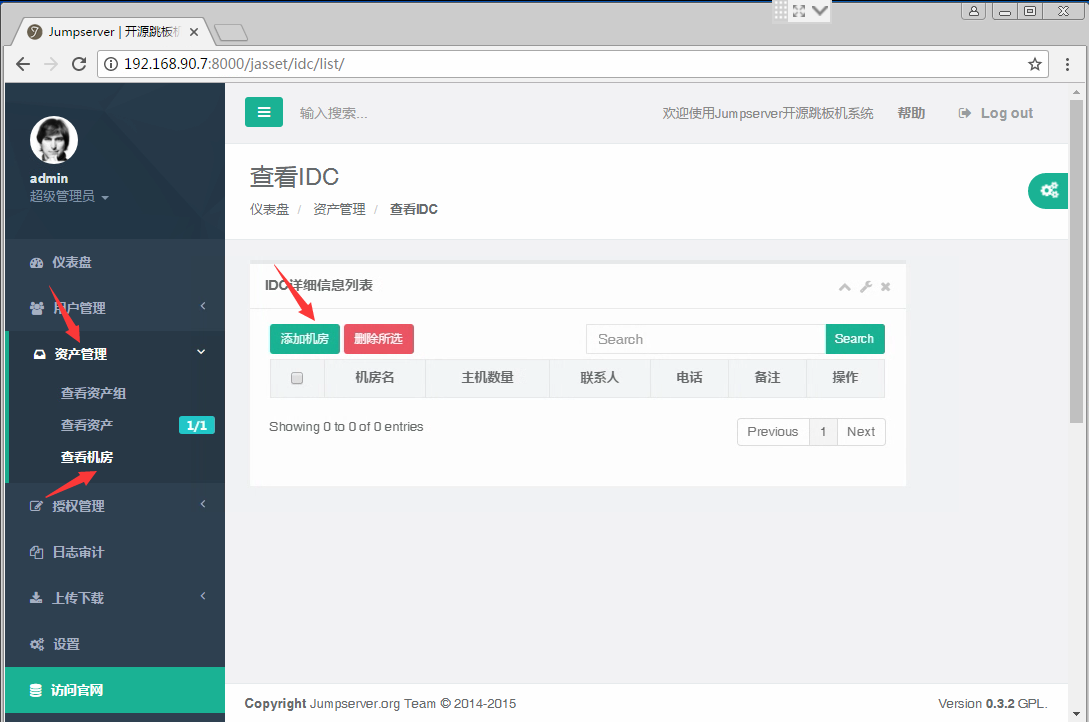Reload the page using browser refresh icon
1089x722 pixels.
[x=79, y=64]
